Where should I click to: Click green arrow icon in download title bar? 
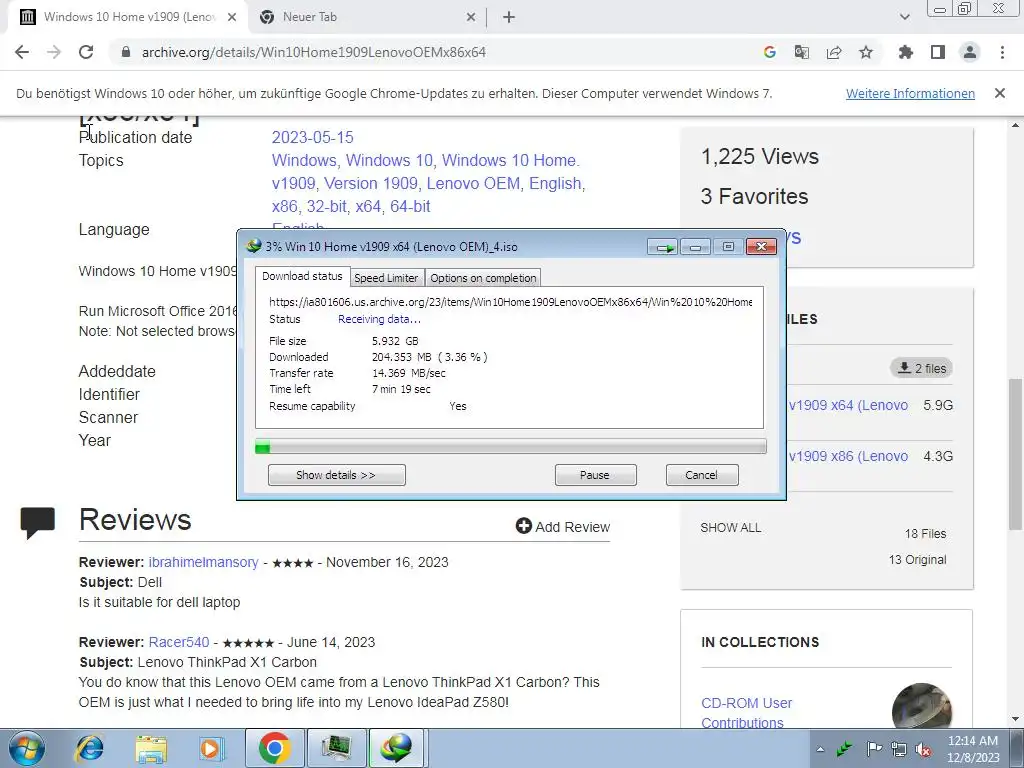pyautogui.click(x=664, y=247)
